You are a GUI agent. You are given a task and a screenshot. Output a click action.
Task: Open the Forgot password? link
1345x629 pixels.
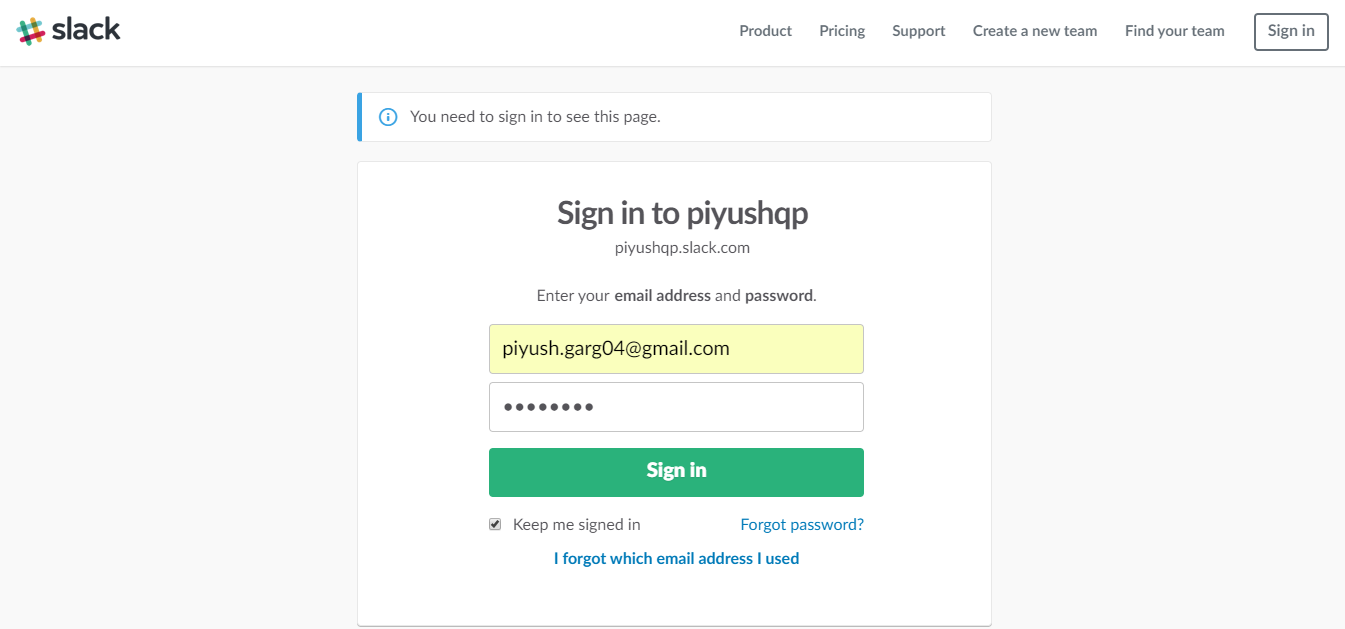[x=802, y=524]
